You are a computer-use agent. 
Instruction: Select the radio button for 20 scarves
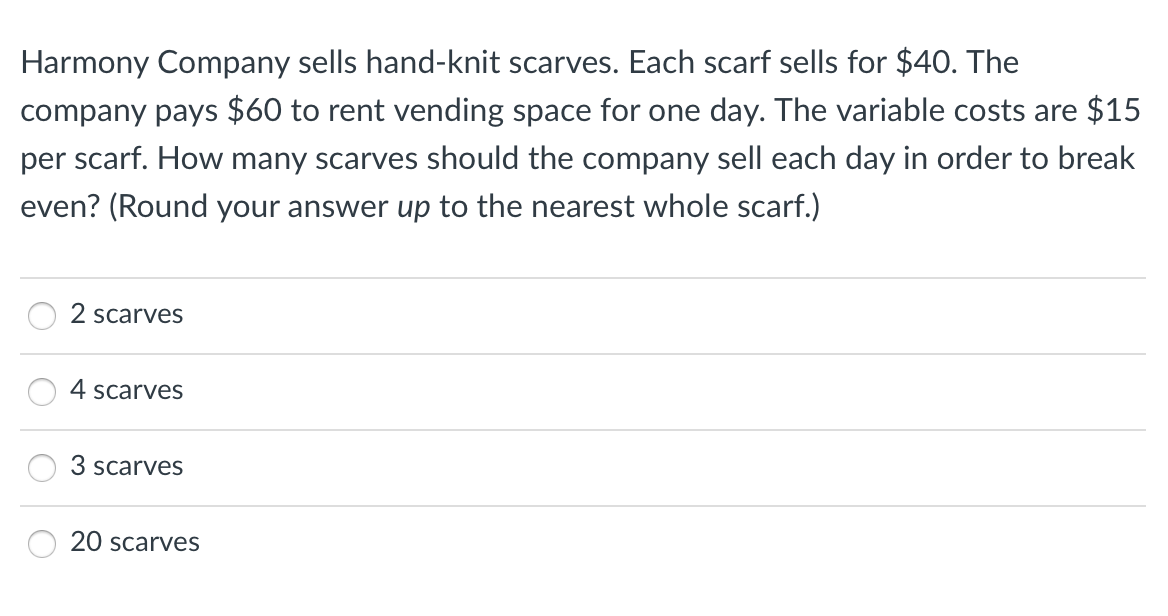click(x=41, y=544)
